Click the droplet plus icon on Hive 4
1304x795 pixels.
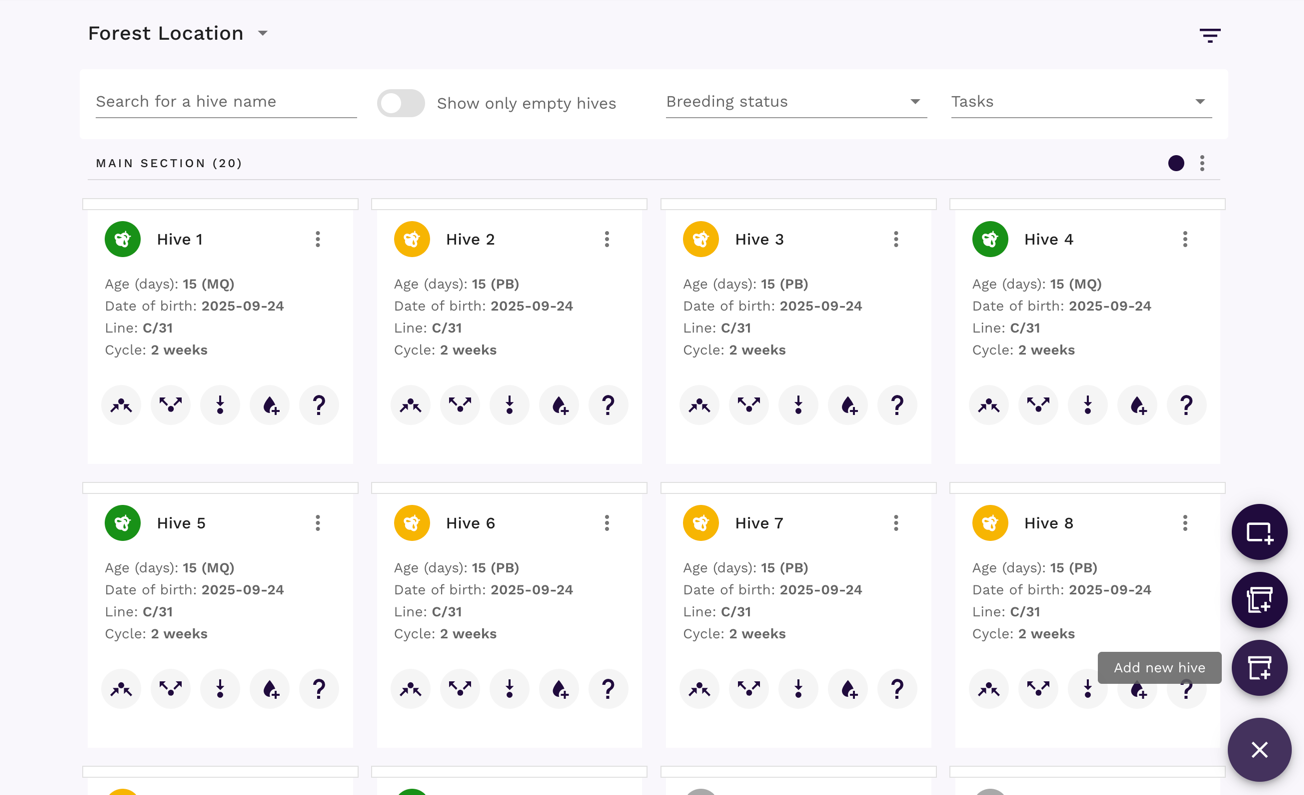tap(1137, 405)
